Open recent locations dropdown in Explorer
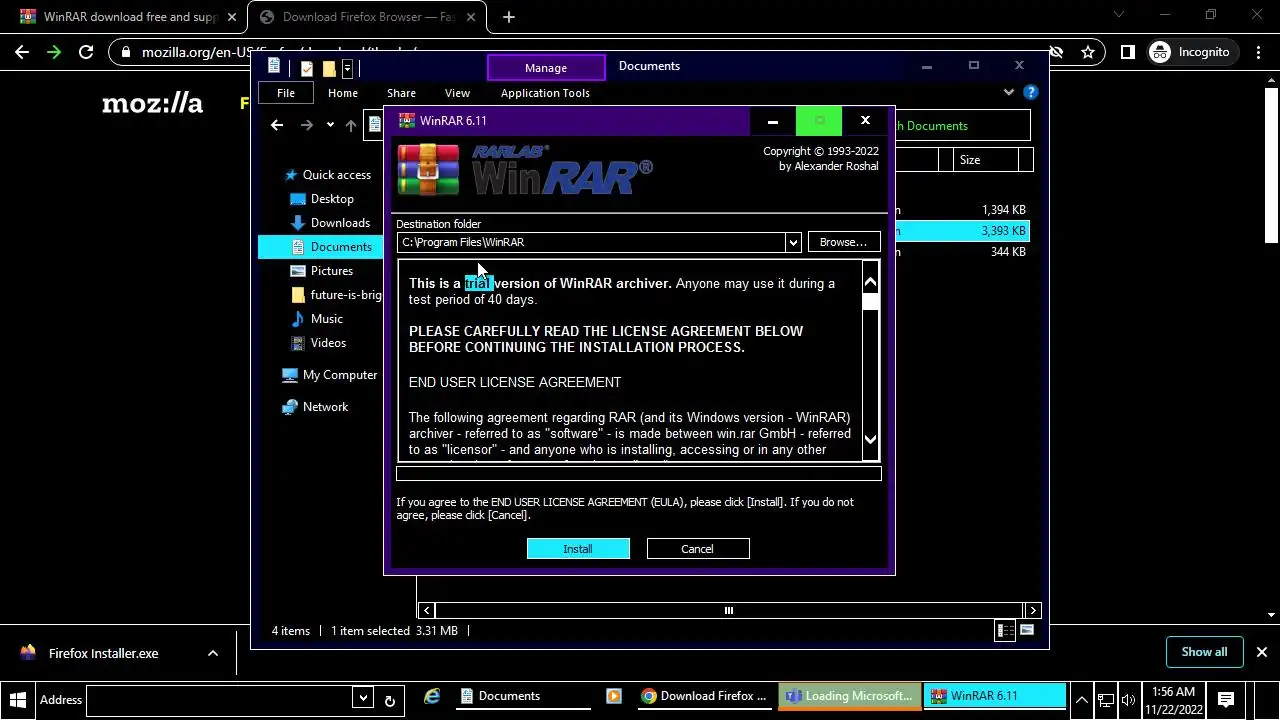This screenshot has height=720, width=1280. click(330, 125)
